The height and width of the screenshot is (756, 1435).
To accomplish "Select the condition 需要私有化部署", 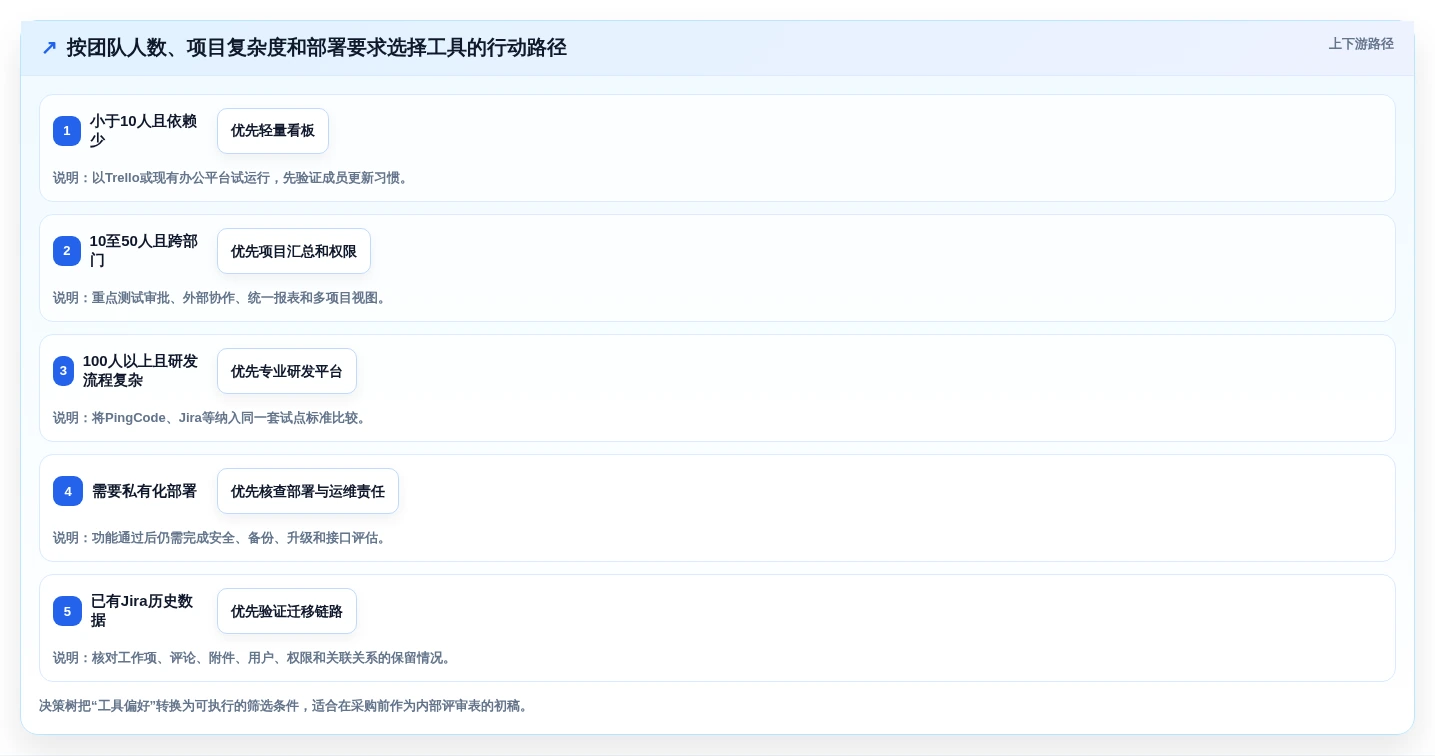I will (x=144, y=491).
